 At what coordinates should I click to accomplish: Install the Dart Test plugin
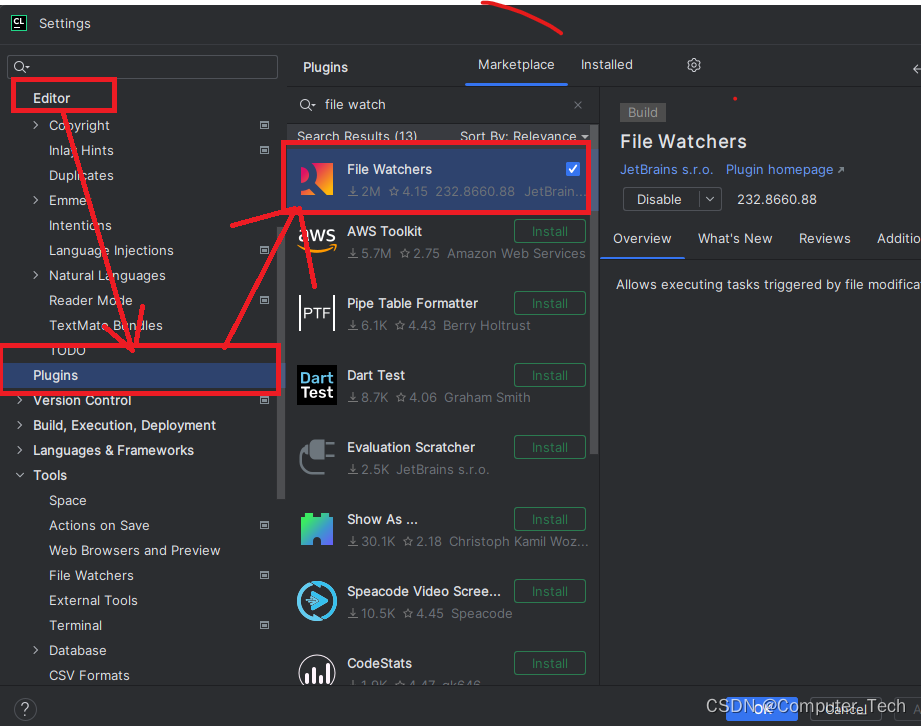coord(550,375)
